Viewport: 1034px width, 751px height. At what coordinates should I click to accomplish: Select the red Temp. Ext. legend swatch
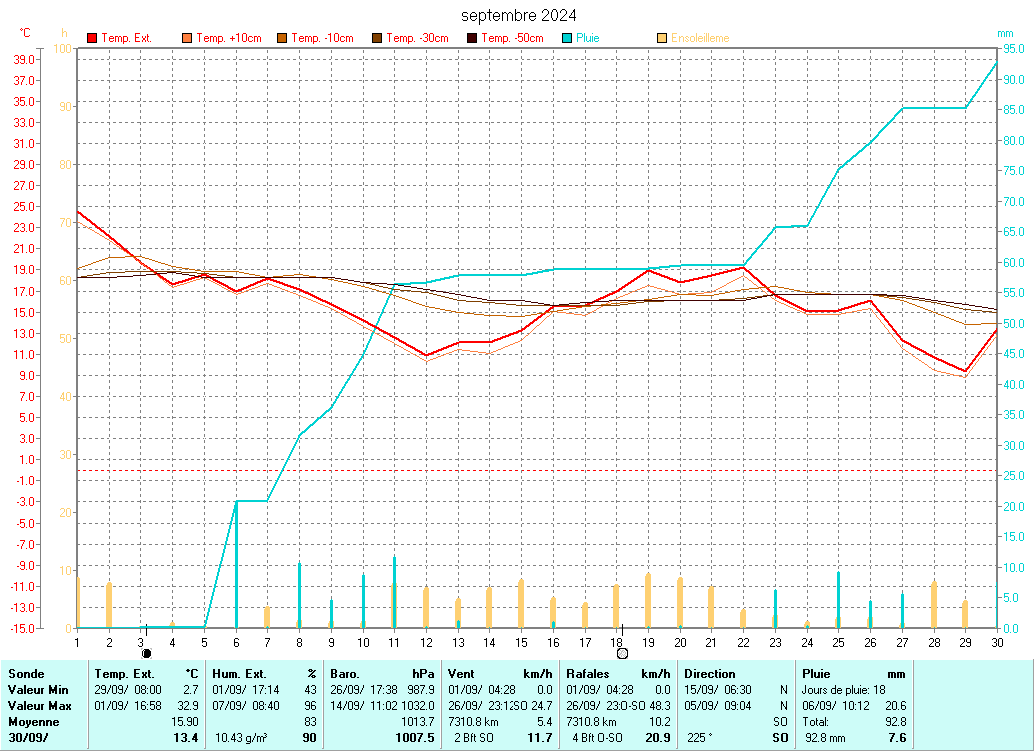pos(92,38)
